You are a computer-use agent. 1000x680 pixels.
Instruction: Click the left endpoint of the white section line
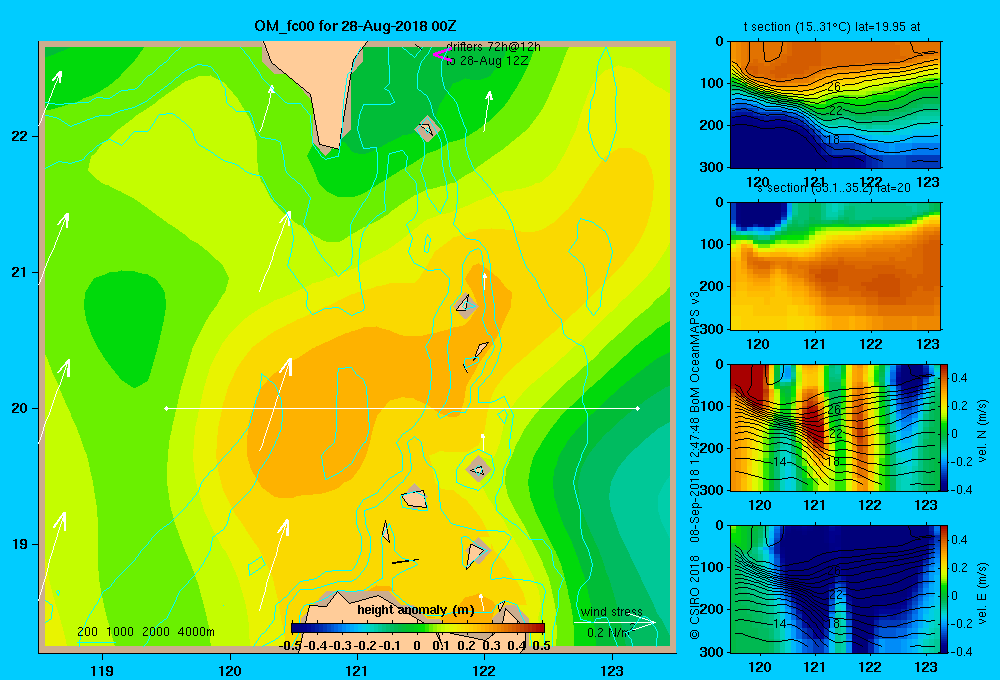[x=166, y=408]
